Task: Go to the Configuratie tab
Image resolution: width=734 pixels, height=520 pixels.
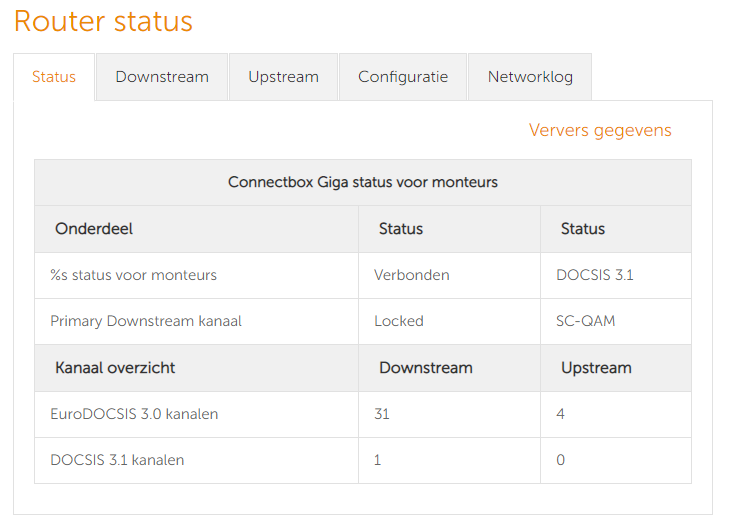Action: (x=403, y=77)
